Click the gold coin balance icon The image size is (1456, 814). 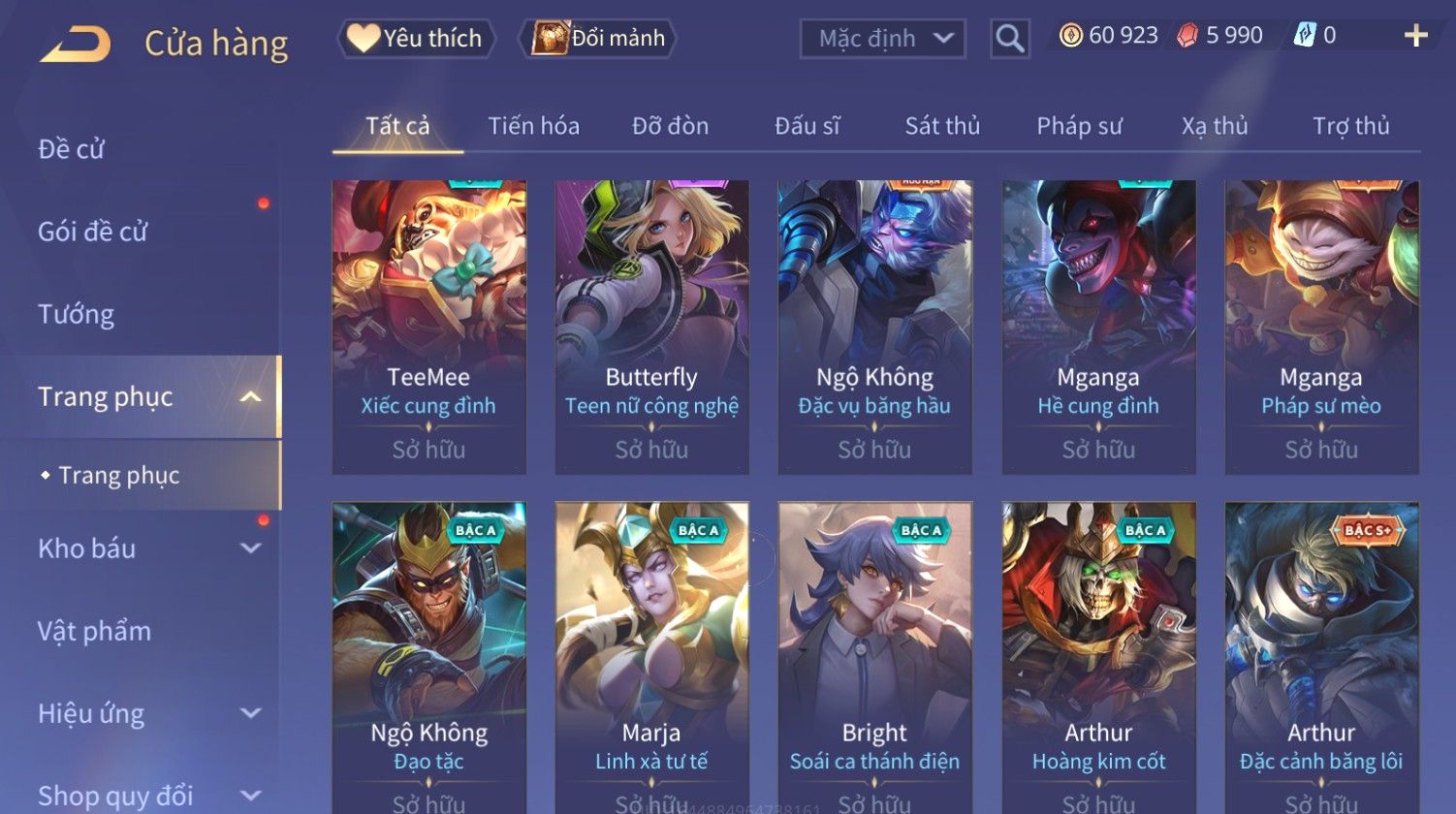pos(1070,36)
